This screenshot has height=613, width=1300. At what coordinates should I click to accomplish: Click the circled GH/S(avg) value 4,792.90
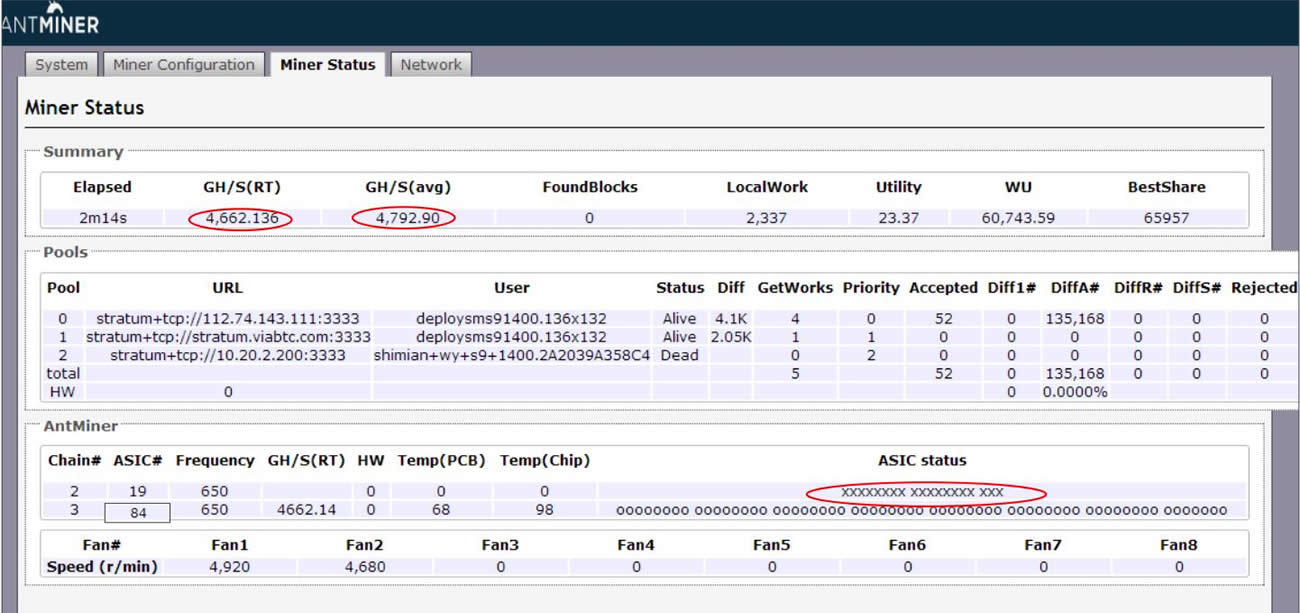click(403, 218)
